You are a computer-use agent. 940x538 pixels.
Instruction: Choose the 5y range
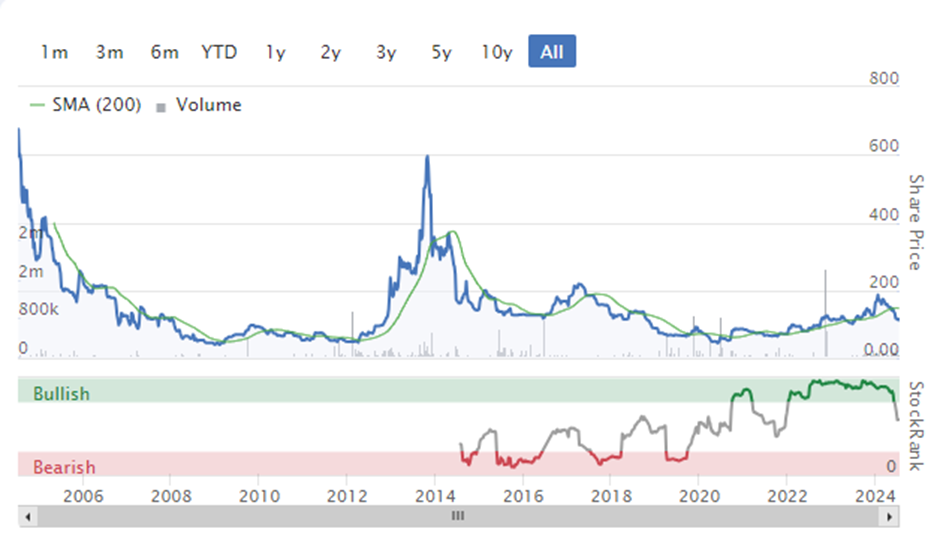coord(441,52)
